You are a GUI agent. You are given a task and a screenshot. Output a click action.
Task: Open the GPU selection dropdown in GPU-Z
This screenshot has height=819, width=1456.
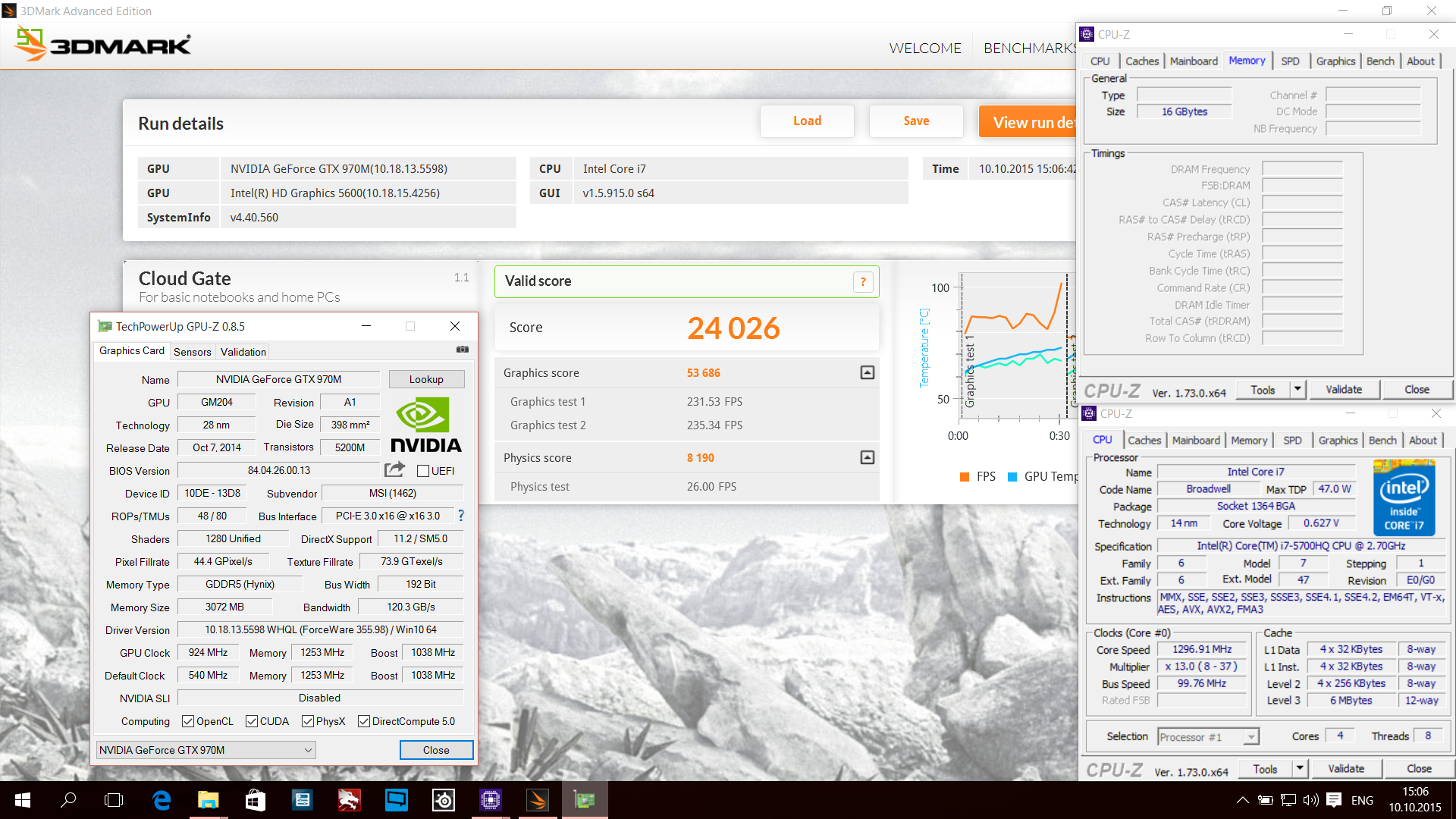(206, 750)
